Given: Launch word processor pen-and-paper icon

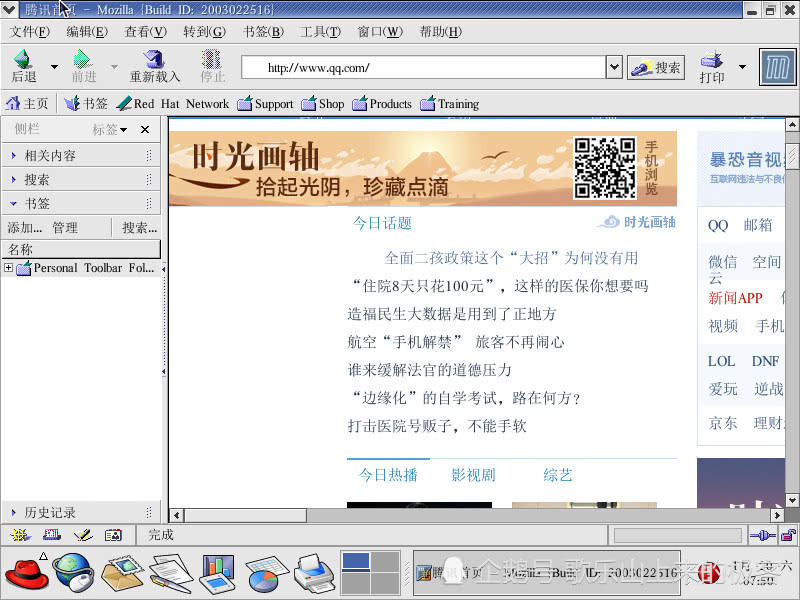Looking at the screenshot, I should pos(171,575).
